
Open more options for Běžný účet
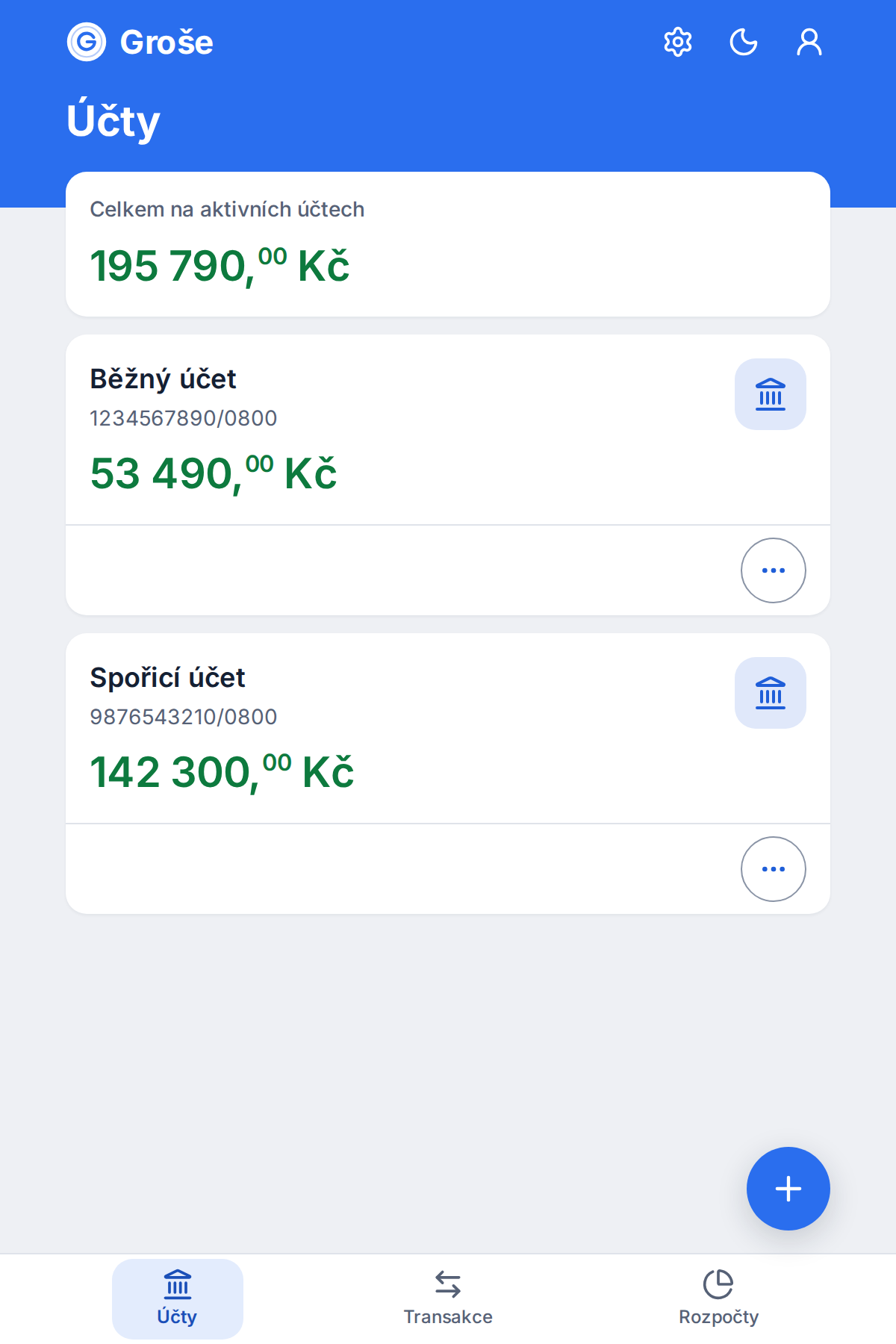tap(774, 570)
